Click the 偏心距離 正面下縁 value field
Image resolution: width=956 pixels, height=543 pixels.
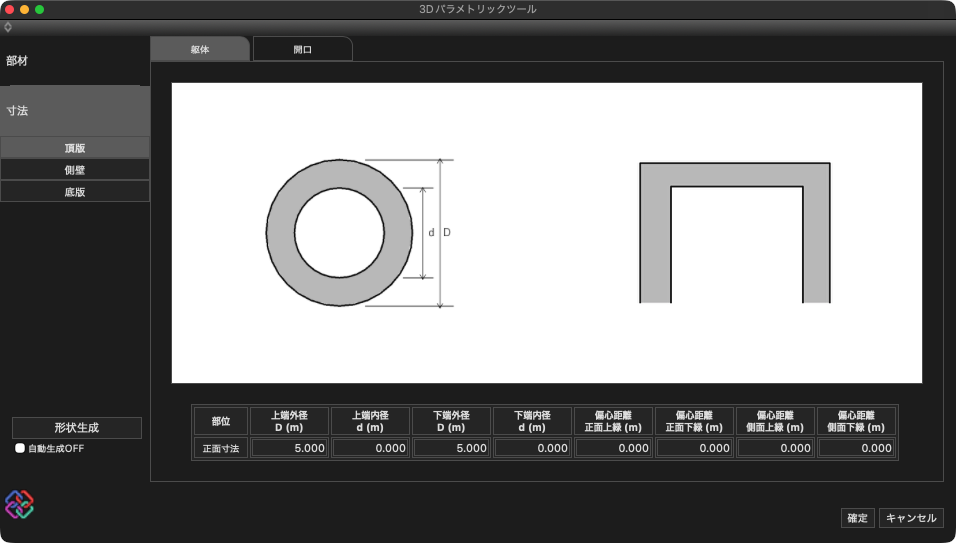[694, 449]
